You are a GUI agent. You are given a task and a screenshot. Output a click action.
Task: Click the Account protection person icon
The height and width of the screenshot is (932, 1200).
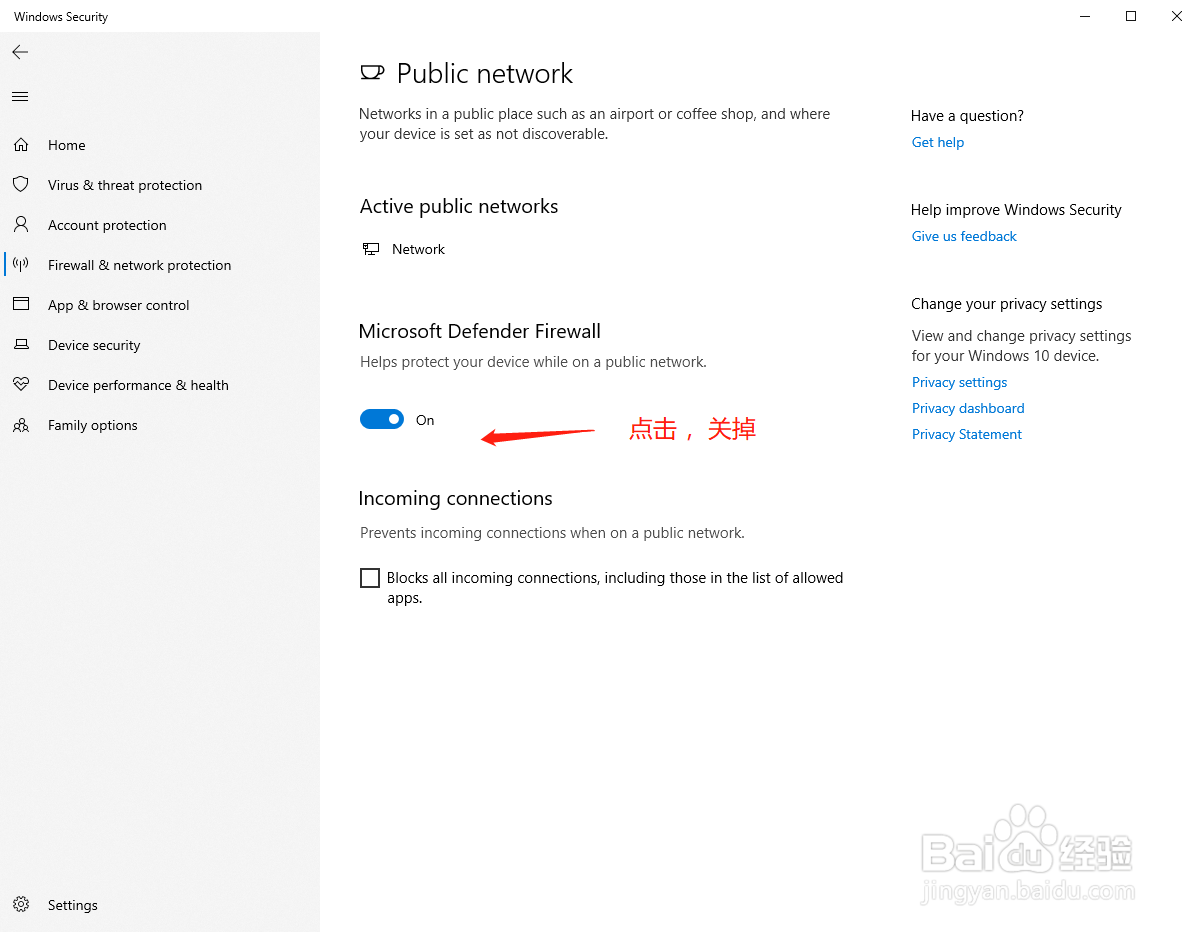pos(20,225)
